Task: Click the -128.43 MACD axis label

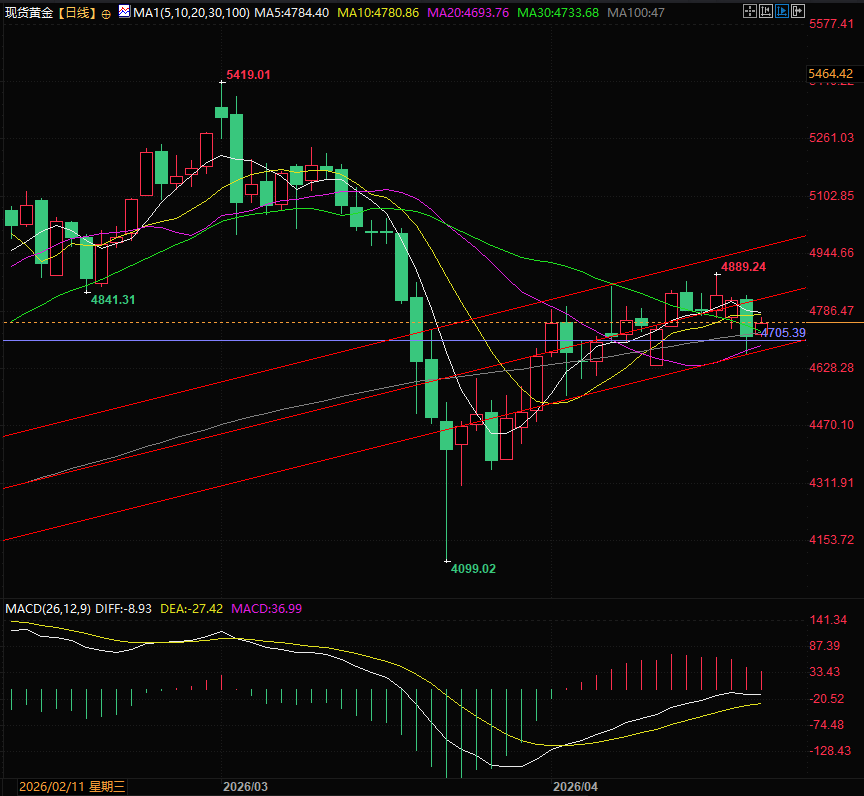Action: click(830, 751)
